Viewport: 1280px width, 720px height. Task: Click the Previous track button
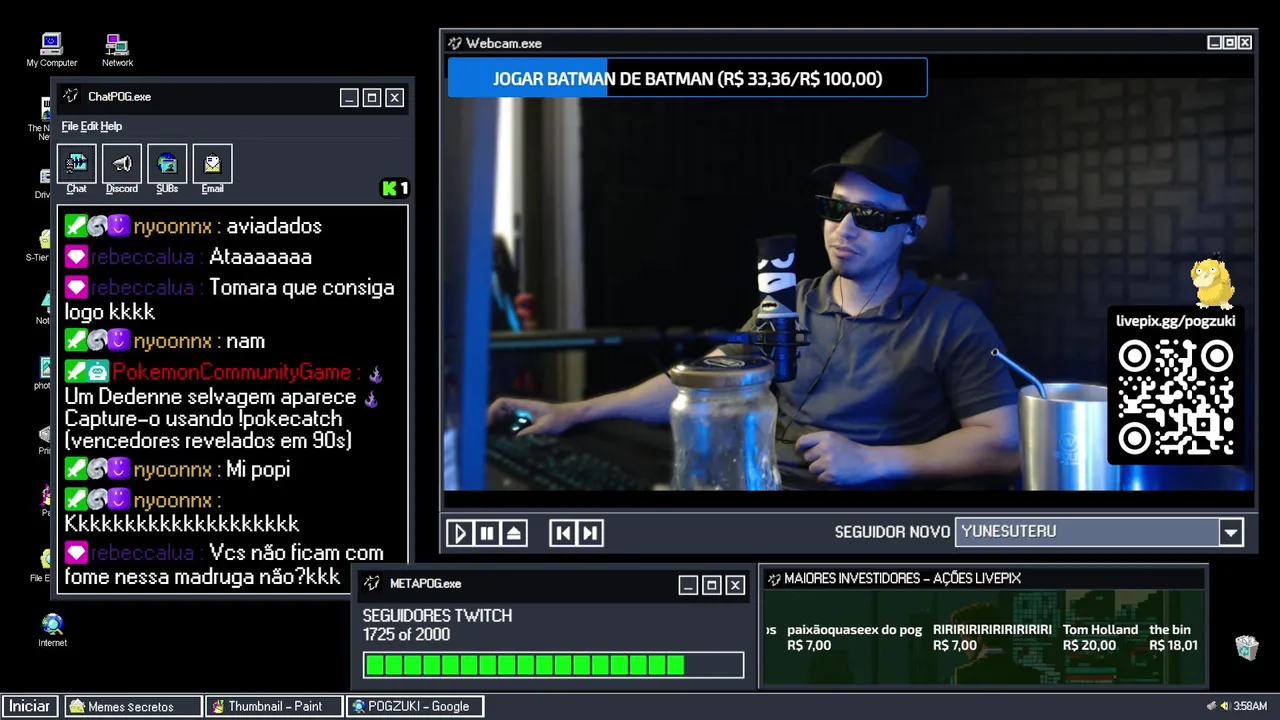tap(563, 533)
